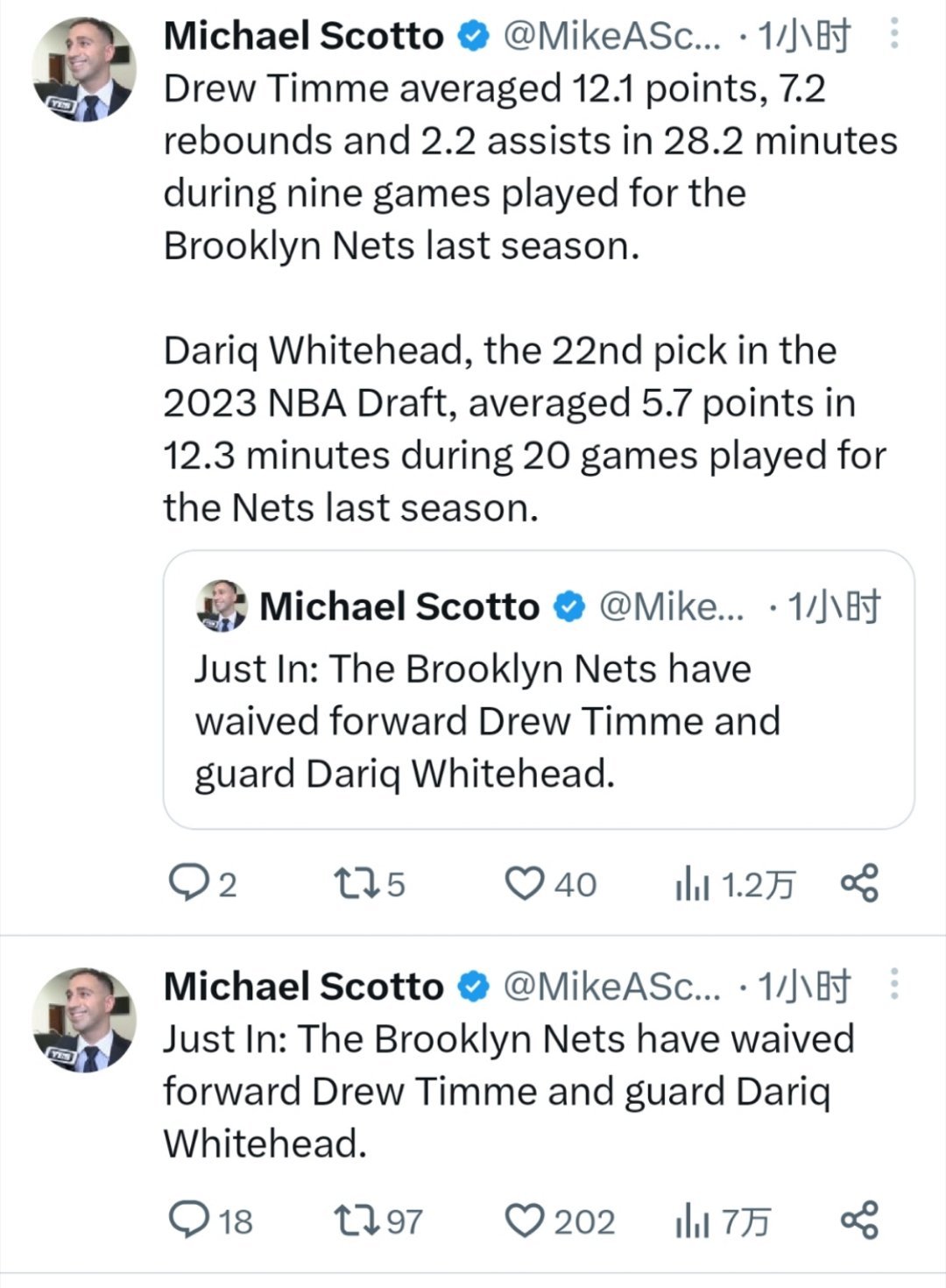Tap the small avatar in quoted tweet
Screen dimensions: 946x1288
click(221, 606)
